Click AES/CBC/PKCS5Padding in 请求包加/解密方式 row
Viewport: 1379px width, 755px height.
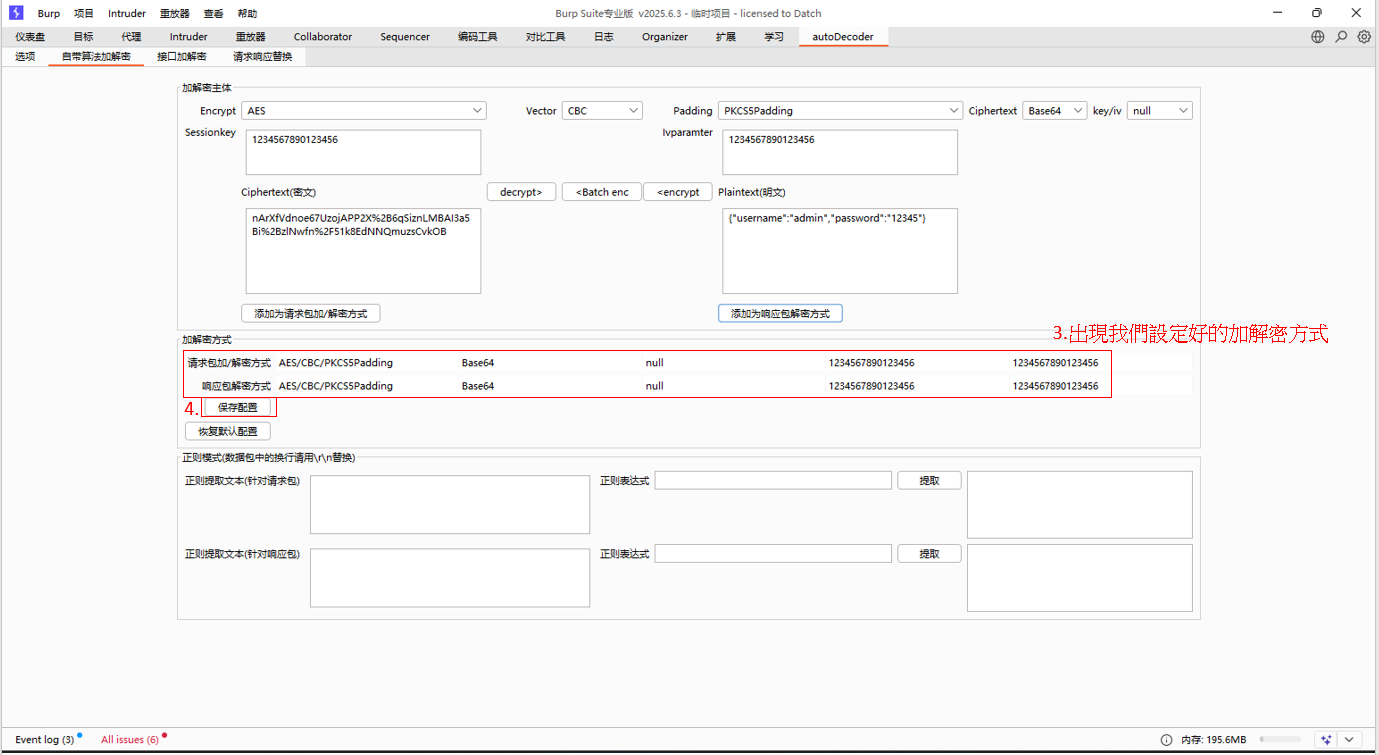(x=336, y=363)
